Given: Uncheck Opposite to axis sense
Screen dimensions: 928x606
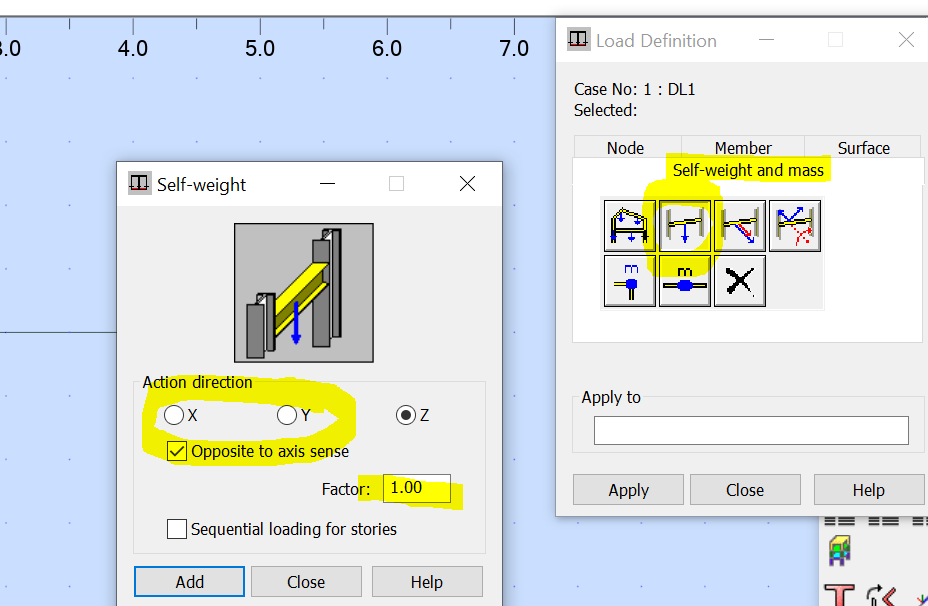Looking at the screenshot, I should coord(176,451).
